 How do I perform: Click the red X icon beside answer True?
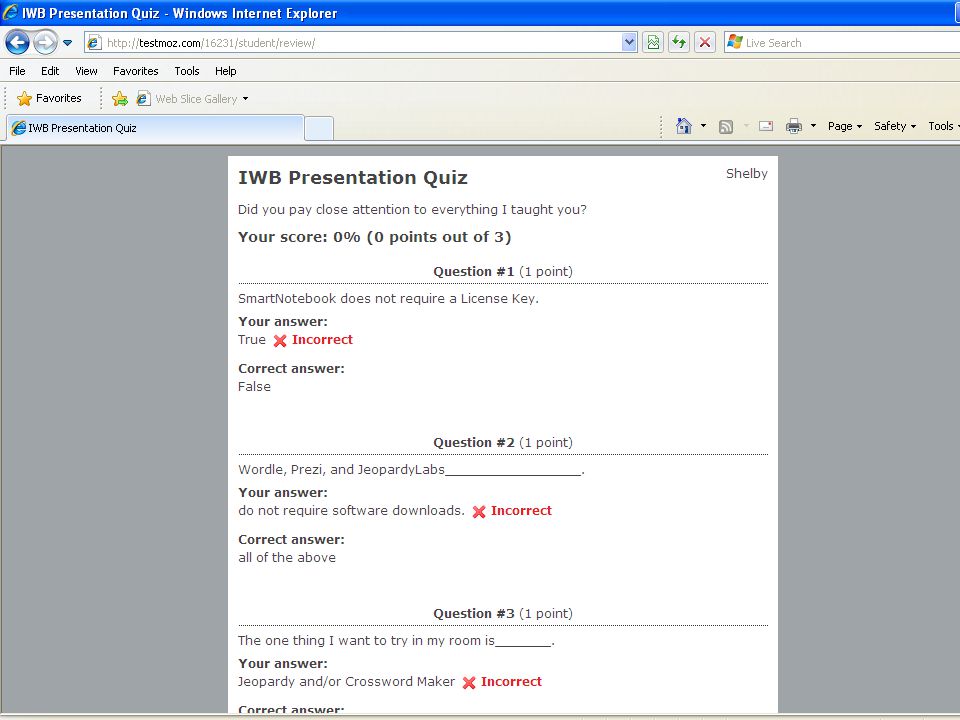point(280,340)
